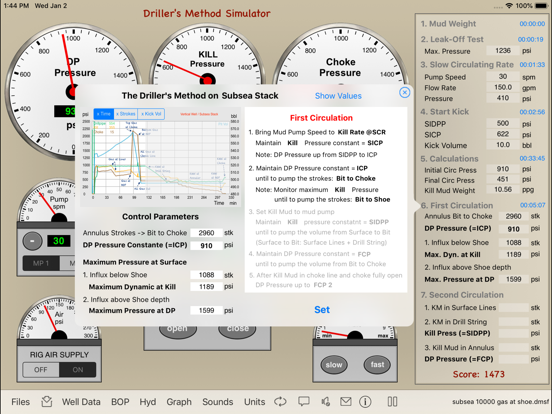The height and width of the screenshot is (414, 552).
Task: Click the envelope mail icon
Action: (x=345, y=402)
